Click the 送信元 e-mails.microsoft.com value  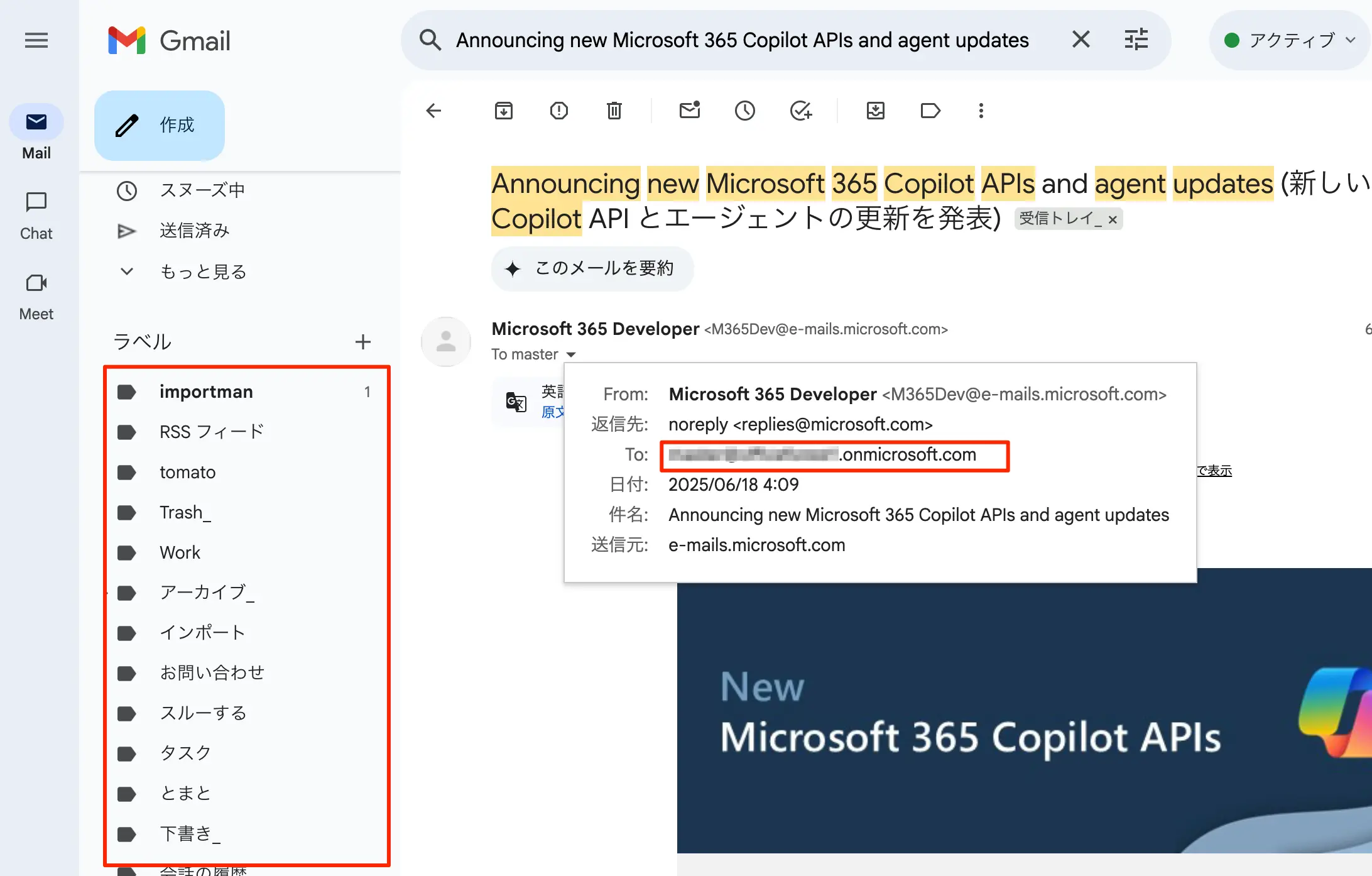[757, 545]
